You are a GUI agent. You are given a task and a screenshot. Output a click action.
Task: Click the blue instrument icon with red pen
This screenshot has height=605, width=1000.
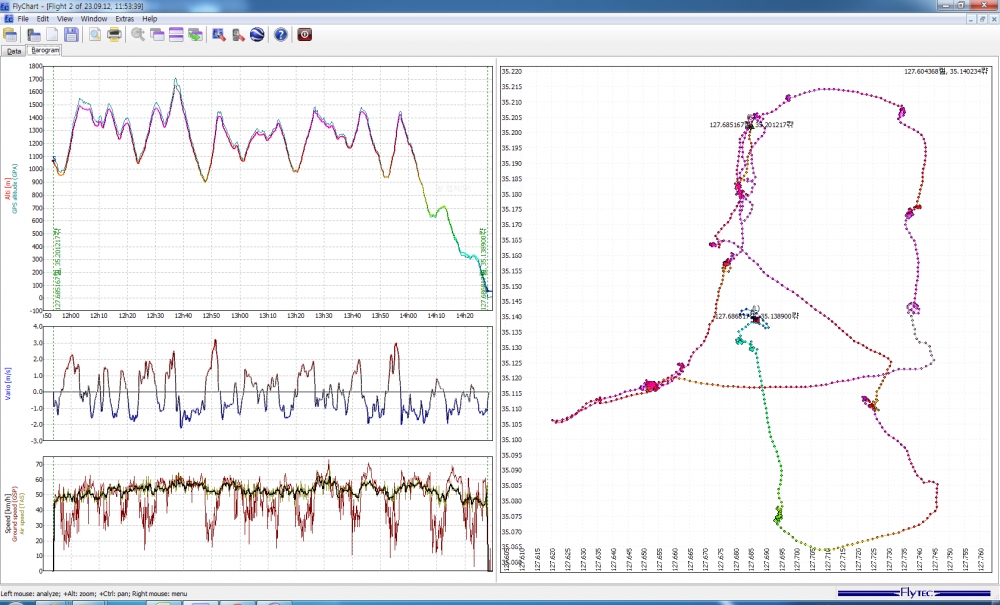[219, 34]
